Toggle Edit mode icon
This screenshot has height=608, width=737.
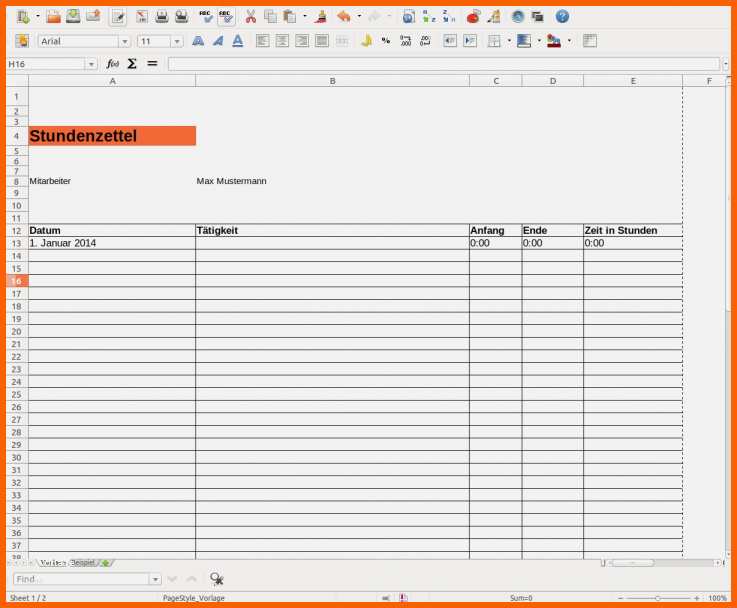[x=118, y=17]
